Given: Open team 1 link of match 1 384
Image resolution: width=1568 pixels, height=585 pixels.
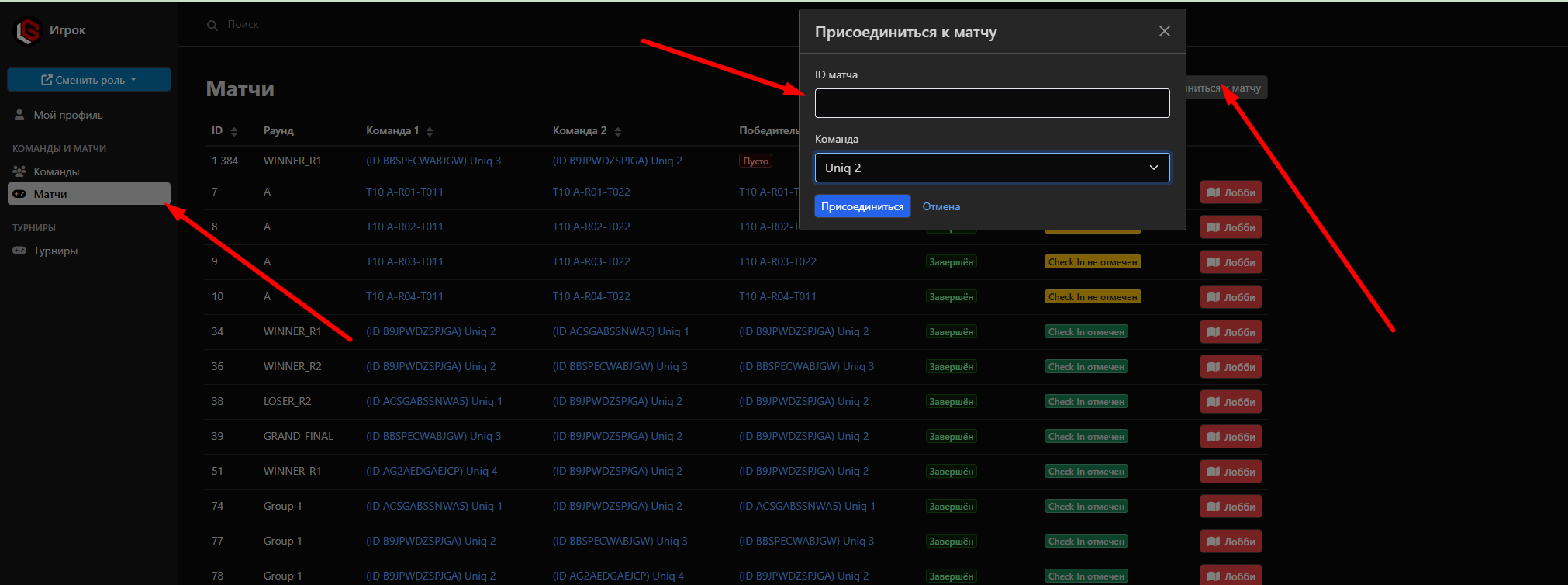Looking at the screenshot, I should tap(433, 161).
